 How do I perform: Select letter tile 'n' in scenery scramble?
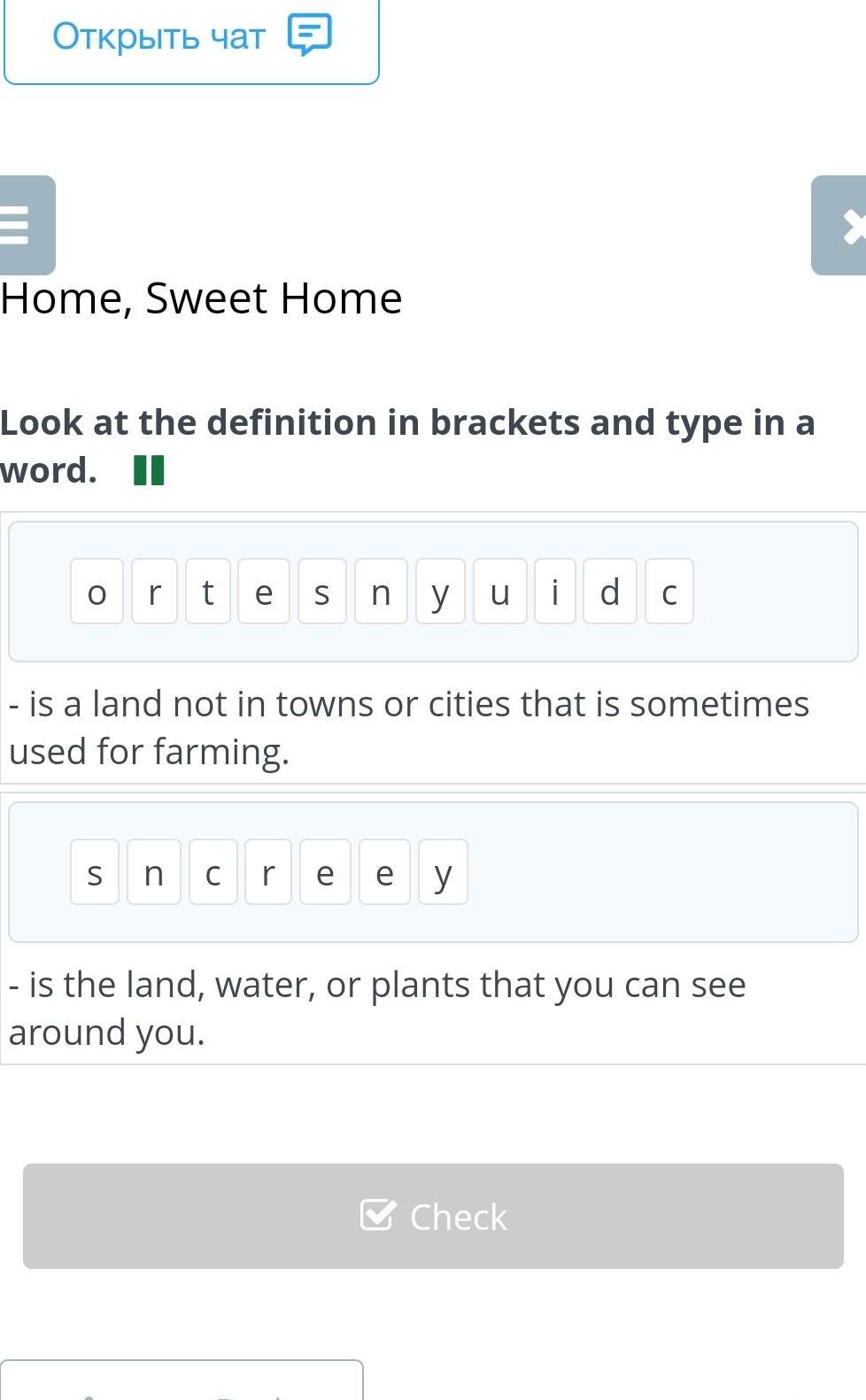153,872
